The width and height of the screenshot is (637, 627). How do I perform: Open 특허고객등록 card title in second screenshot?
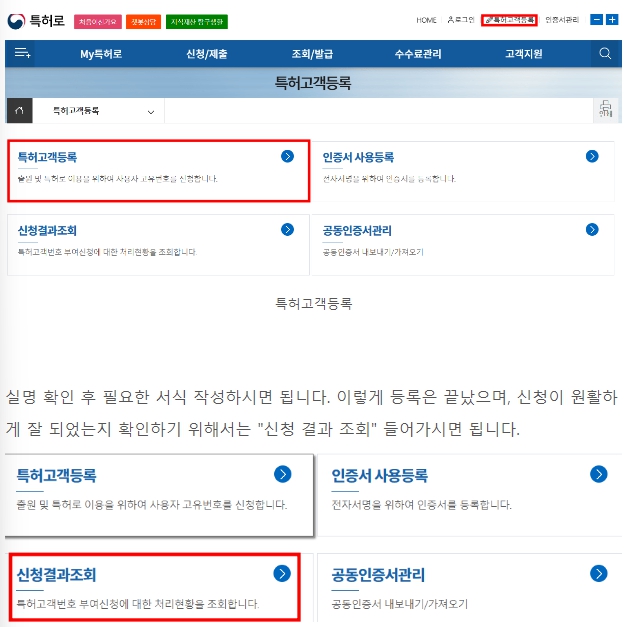click(x=56, y=475)
